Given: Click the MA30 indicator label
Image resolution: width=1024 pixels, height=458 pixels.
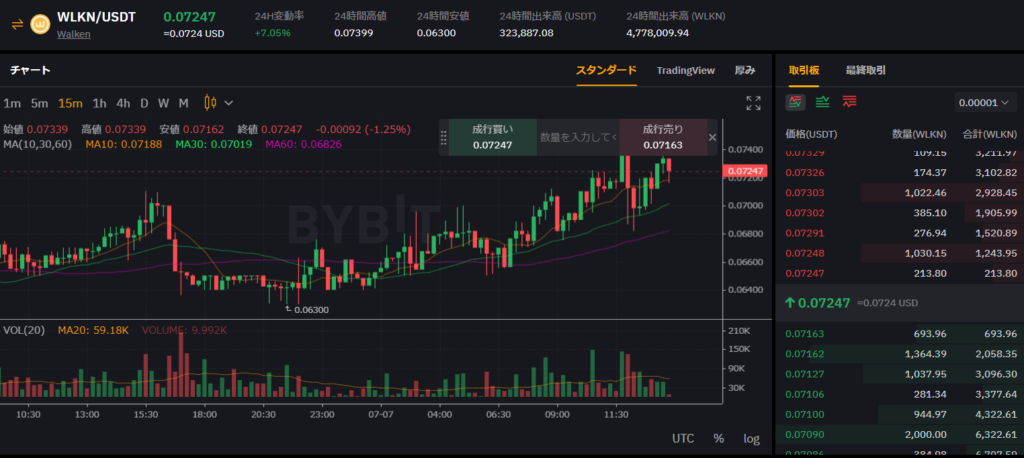Looking at the screenshot, I should click(214, 144).
